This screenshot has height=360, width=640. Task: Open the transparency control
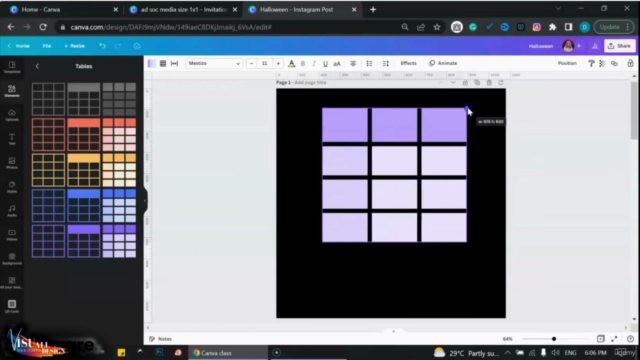pyautogui.click(x=602, y=63)
